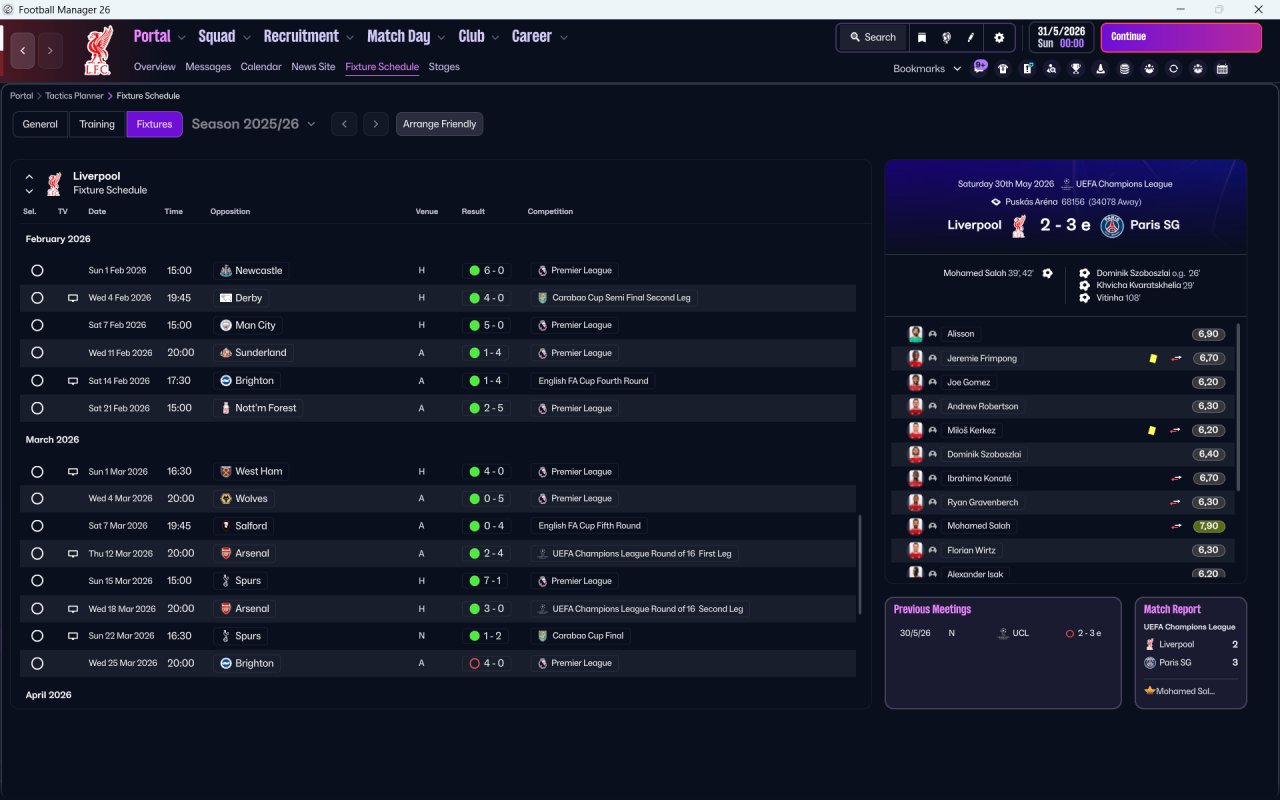1280x800 pixels.
Task: Open the Squad menu dropdown arrow
Action: [245, 37]
